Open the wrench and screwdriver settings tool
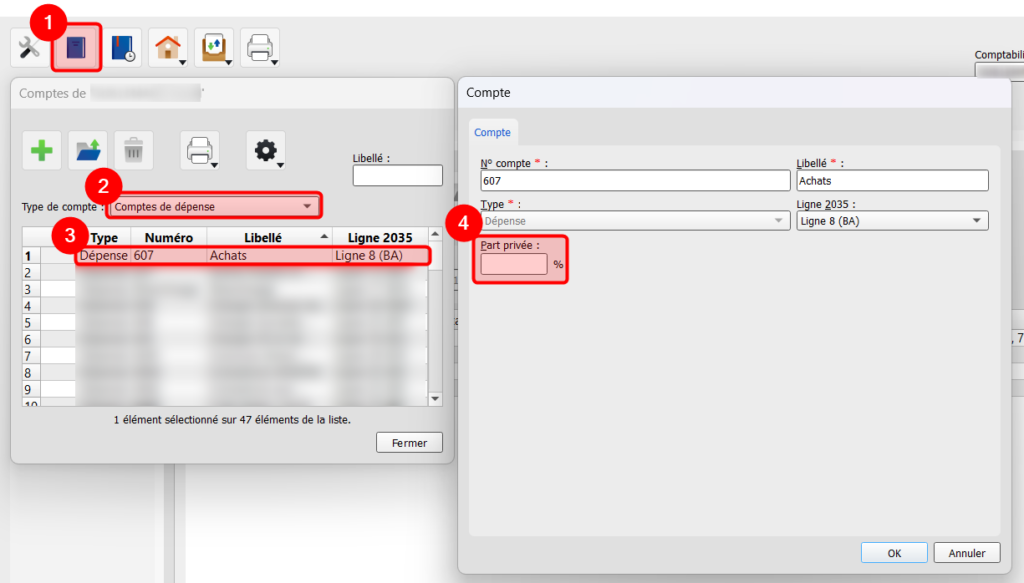This screenshot has width=1024, height=583. point(29,48)
